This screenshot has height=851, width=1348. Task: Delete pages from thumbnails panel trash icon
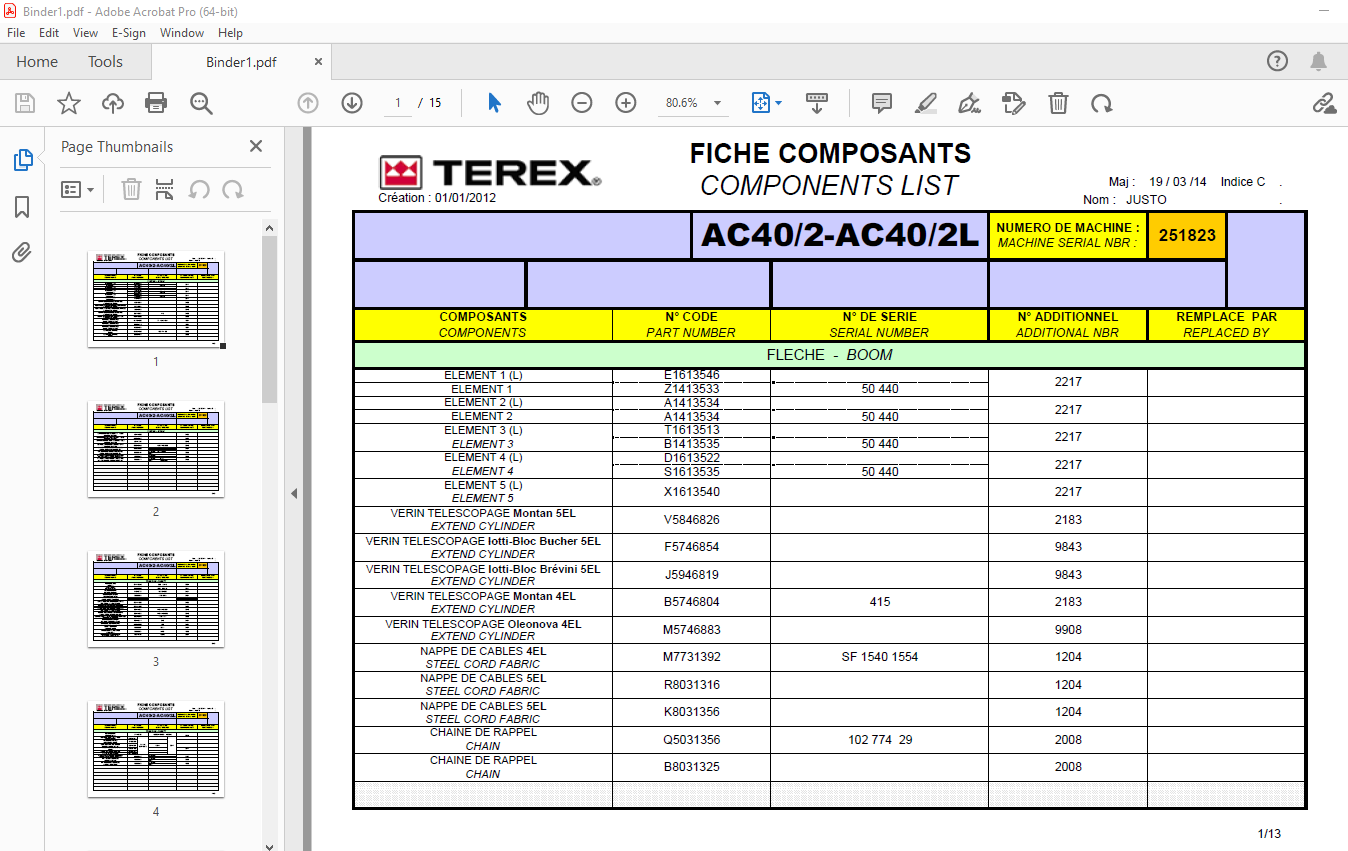tap(131, 189)
